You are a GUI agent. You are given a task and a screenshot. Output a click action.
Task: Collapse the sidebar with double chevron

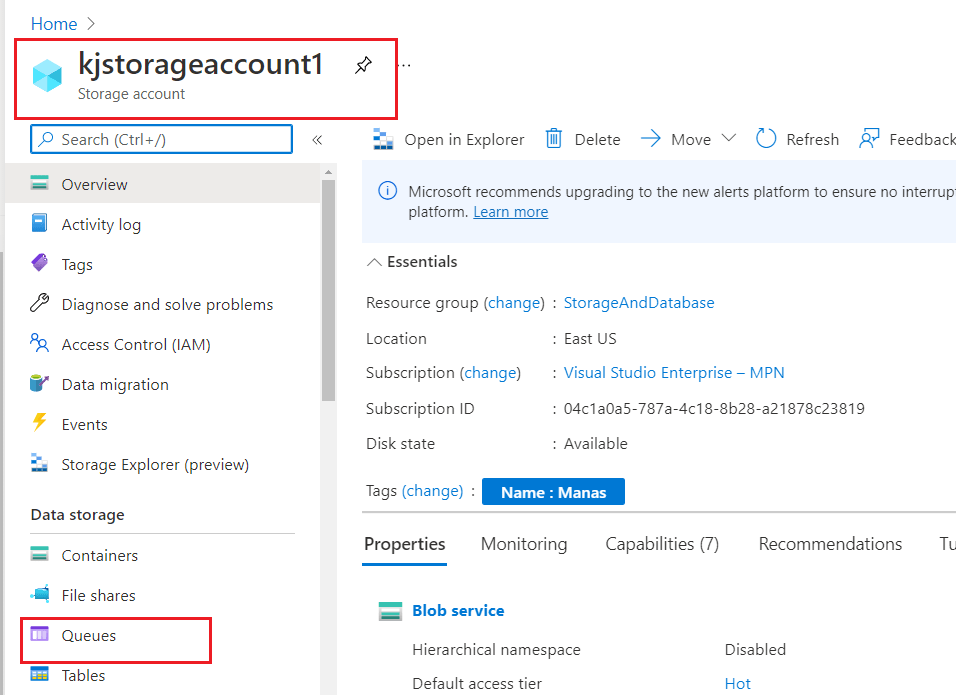click(x=317, y=140)
